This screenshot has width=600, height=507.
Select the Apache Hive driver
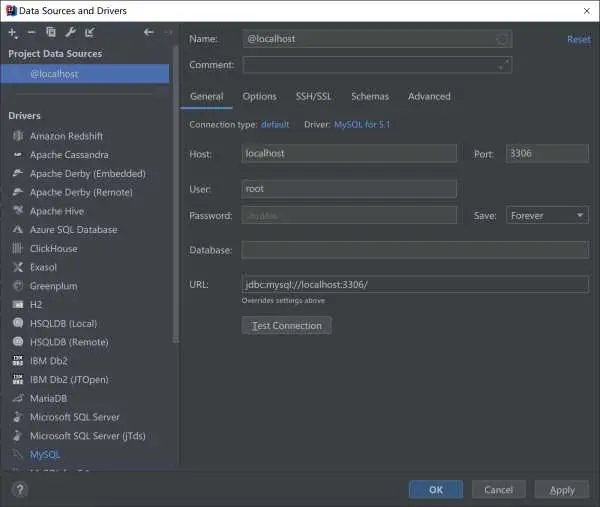[x=57, y=211]
